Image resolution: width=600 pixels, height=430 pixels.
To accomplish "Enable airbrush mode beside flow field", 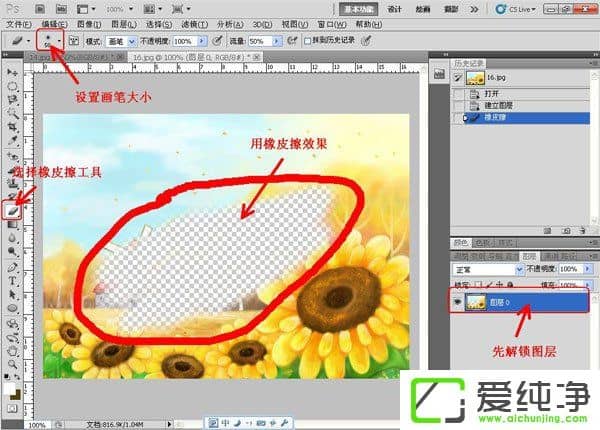I will tap(292, 41).
